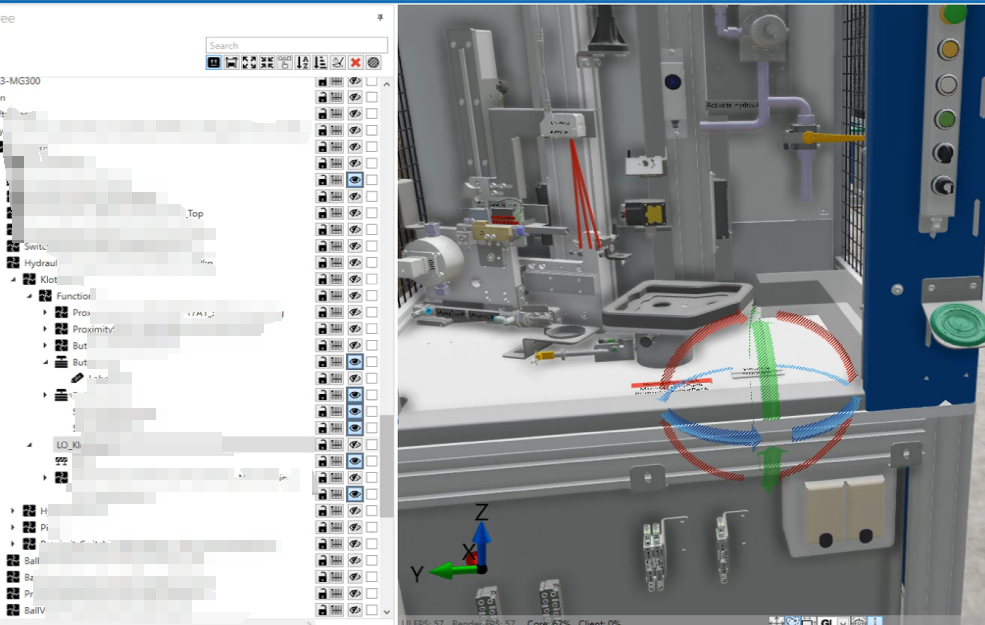
Task: Collapse the Klot tree node
Action: pyautogui.click(x=15, y=280)
